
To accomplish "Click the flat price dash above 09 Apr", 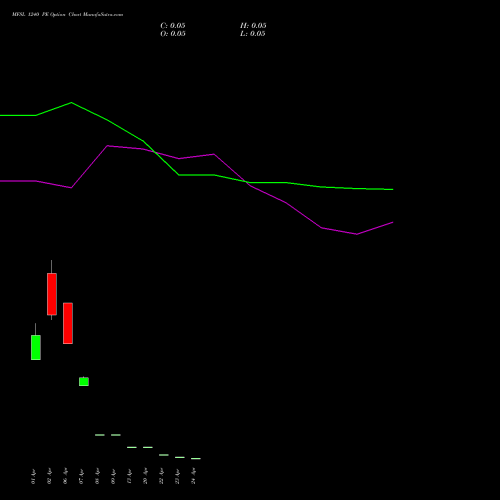I will 116,435.
